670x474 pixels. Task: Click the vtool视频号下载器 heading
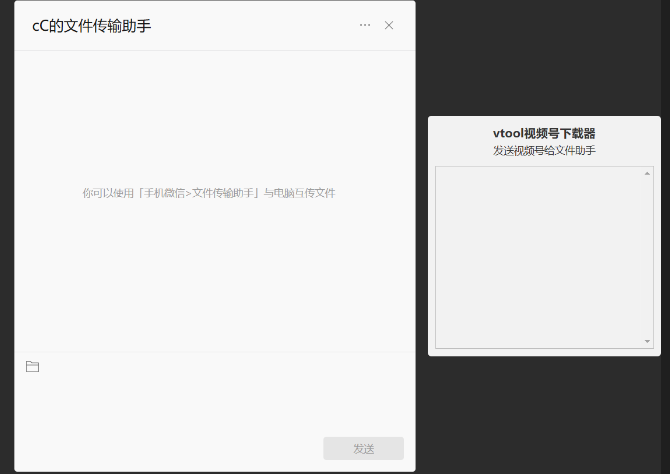pos(544,133)
